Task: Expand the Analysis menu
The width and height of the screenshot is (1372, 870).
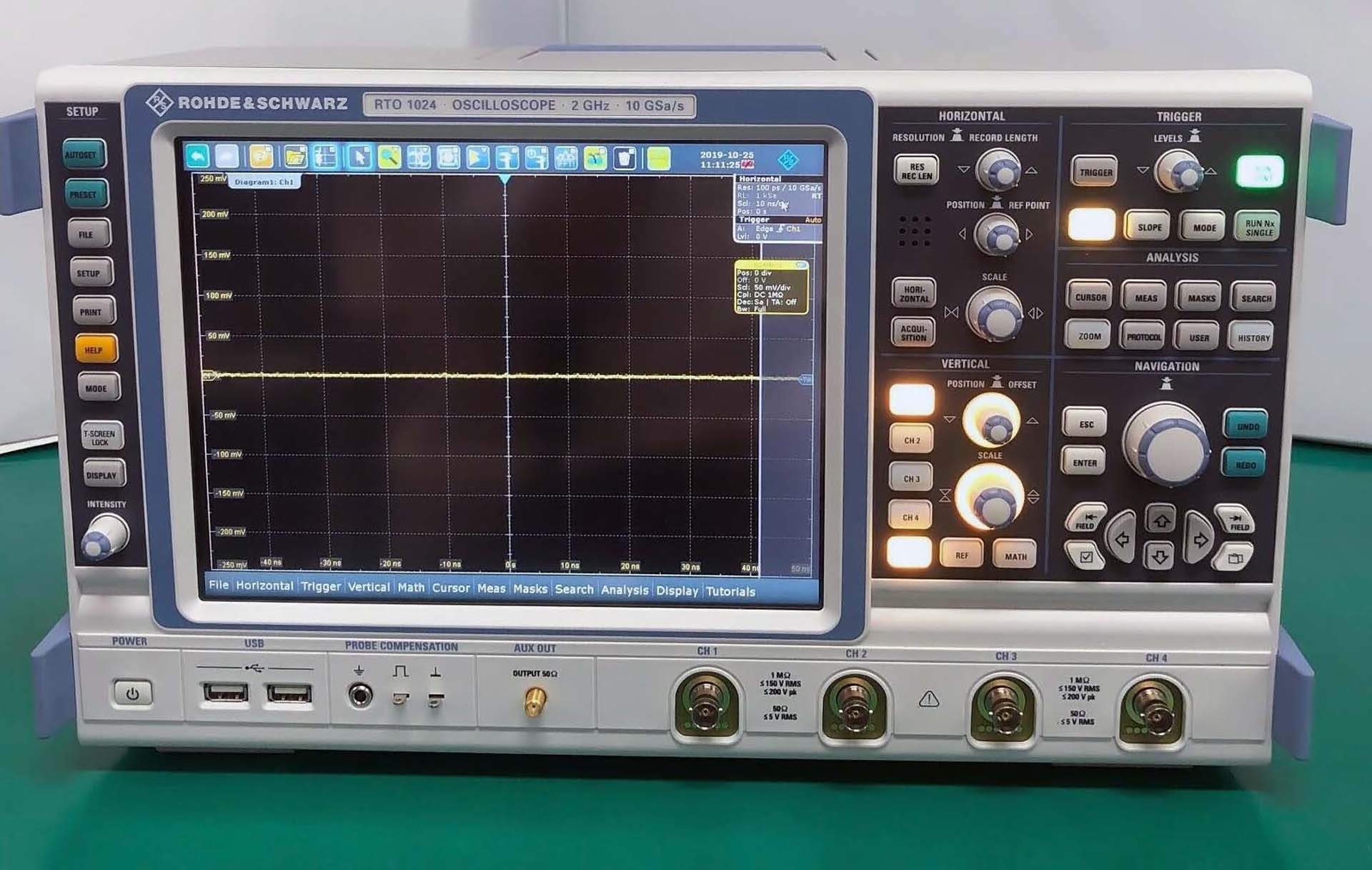Action: click(x=625, y=590)
